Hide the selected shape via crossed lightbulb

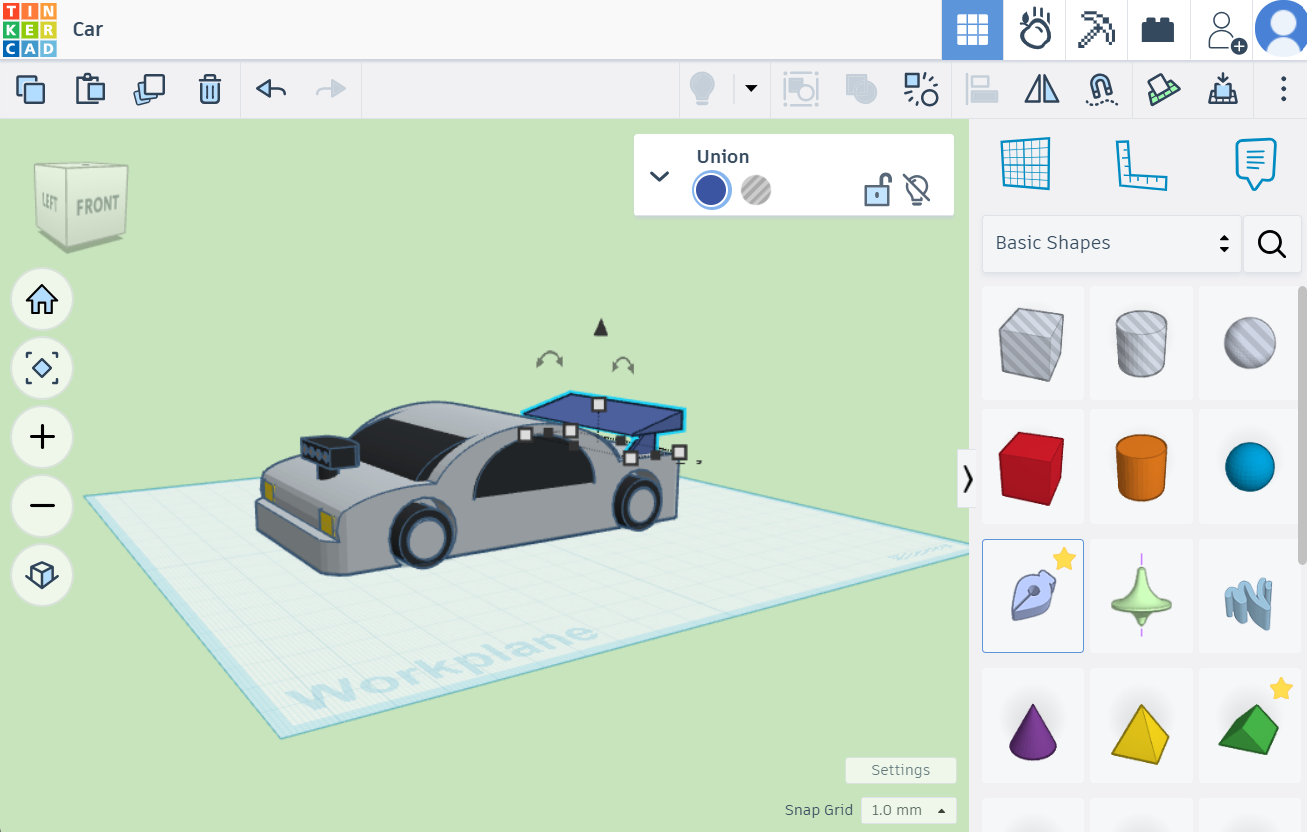917,189
